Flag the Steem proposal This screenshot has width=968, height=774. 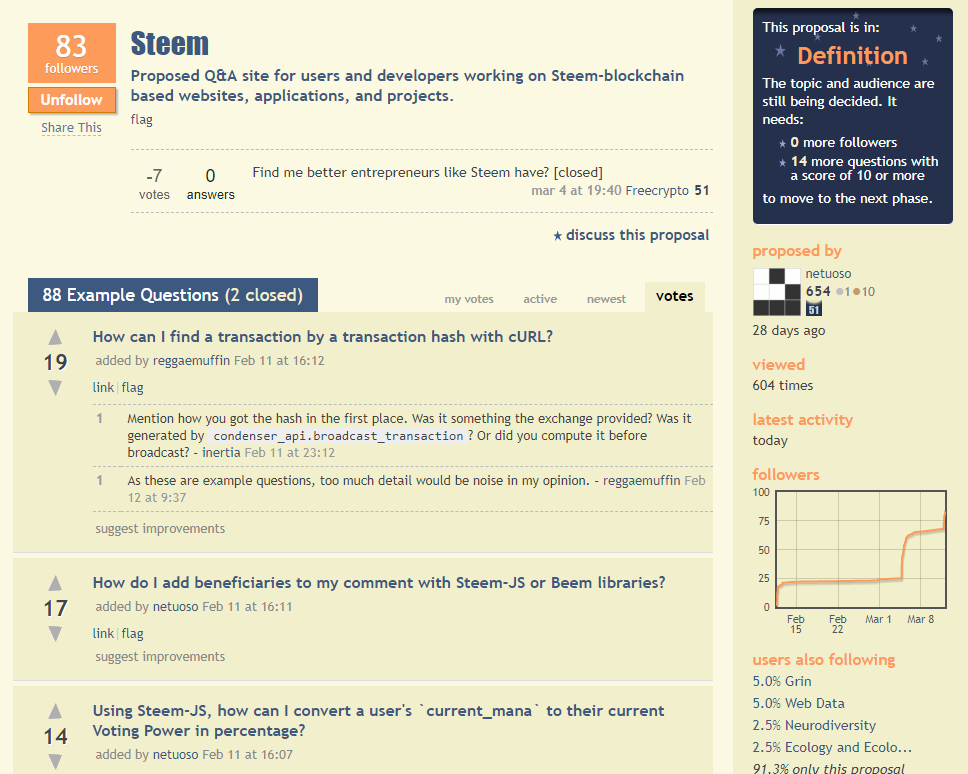[141, 120]
